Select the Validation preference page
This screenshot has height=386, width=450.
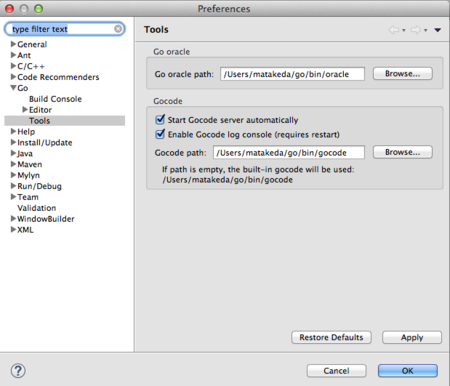[37, 208]
